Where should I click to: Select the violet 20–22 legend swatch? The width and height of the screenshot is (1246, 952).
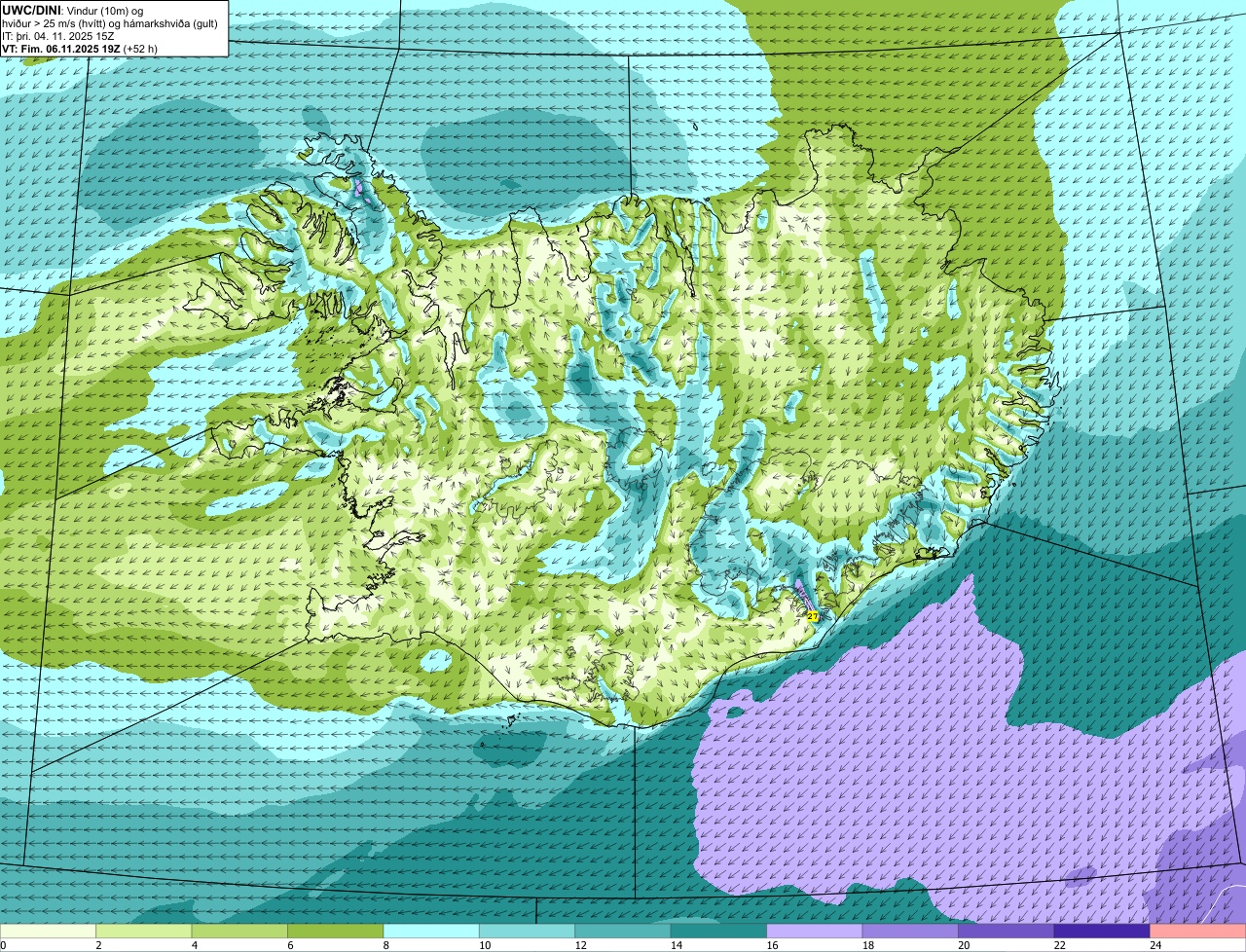point(1007,932)
